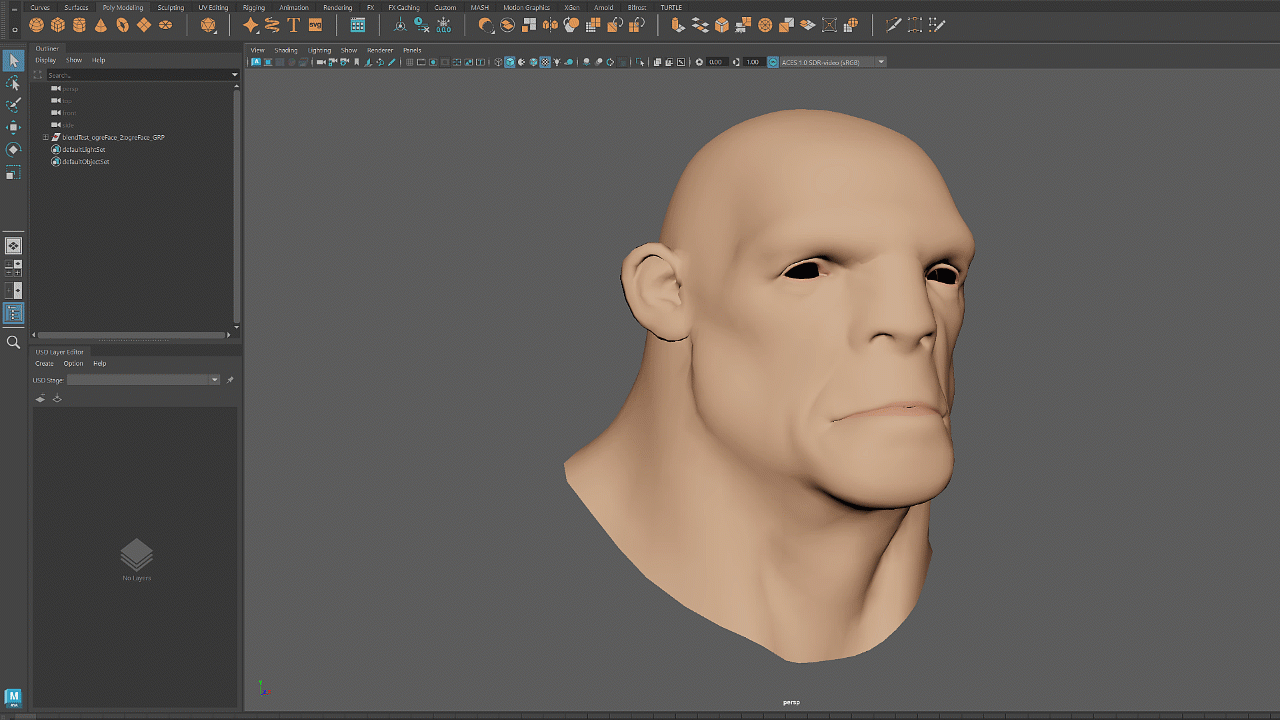Click the highlighted Outliner icon in the sidebar

coord(13,312)
